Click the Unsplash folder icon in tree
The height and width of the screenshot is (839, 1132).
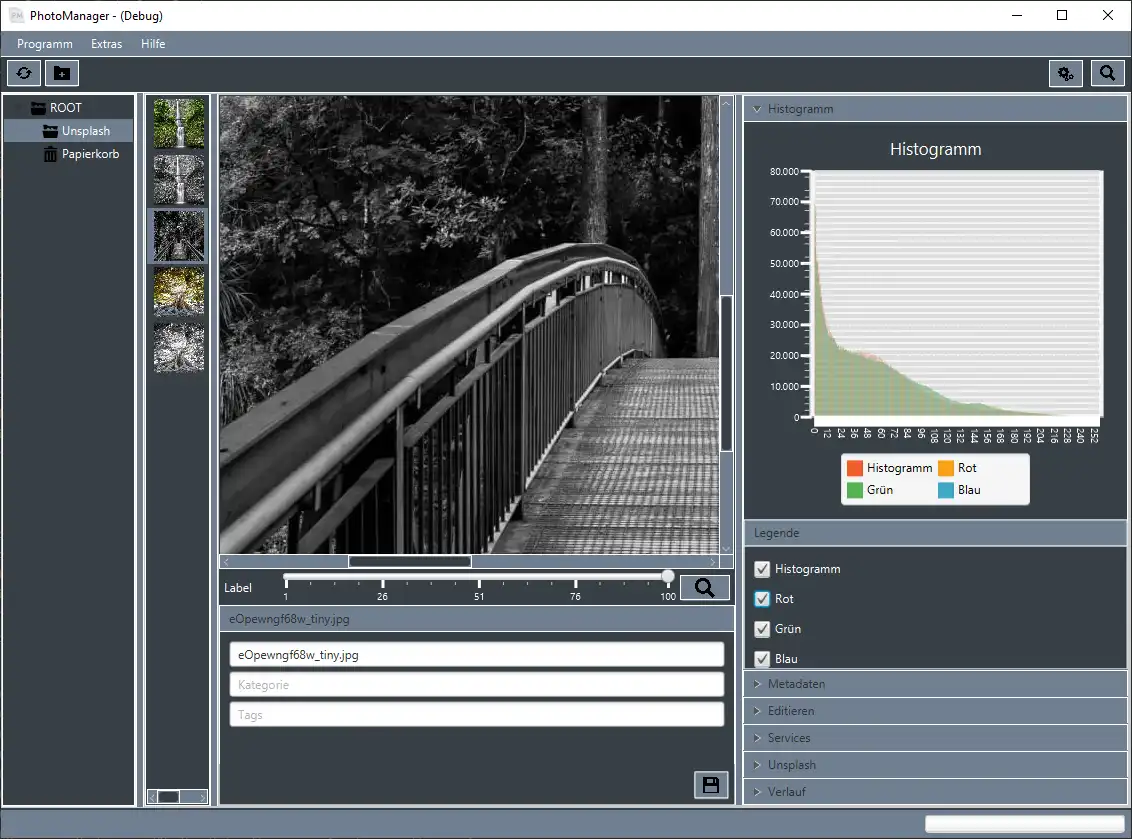click(x=50, y=131)
